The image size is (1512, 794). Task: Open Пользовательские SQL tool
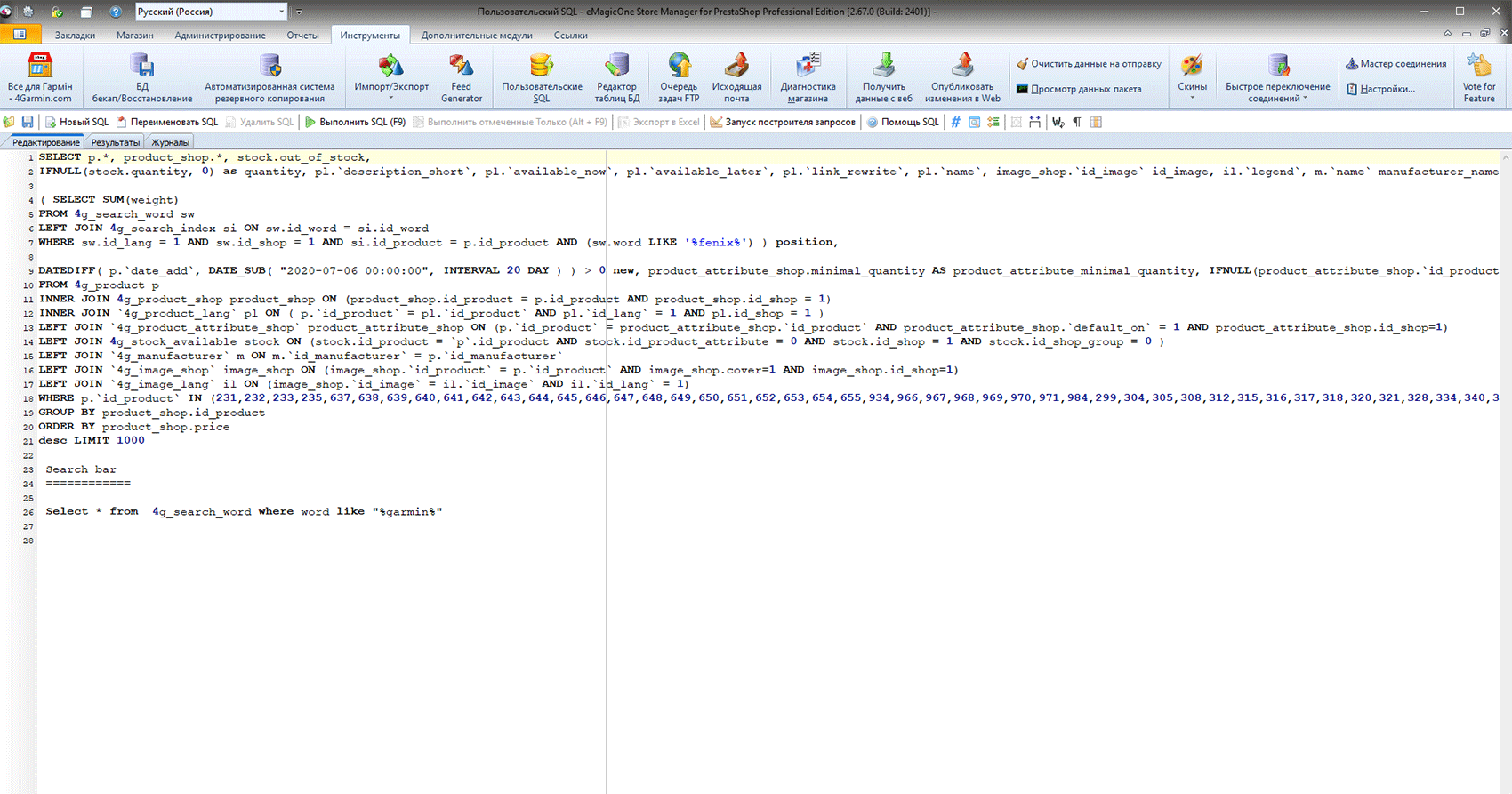coord(542,77)
